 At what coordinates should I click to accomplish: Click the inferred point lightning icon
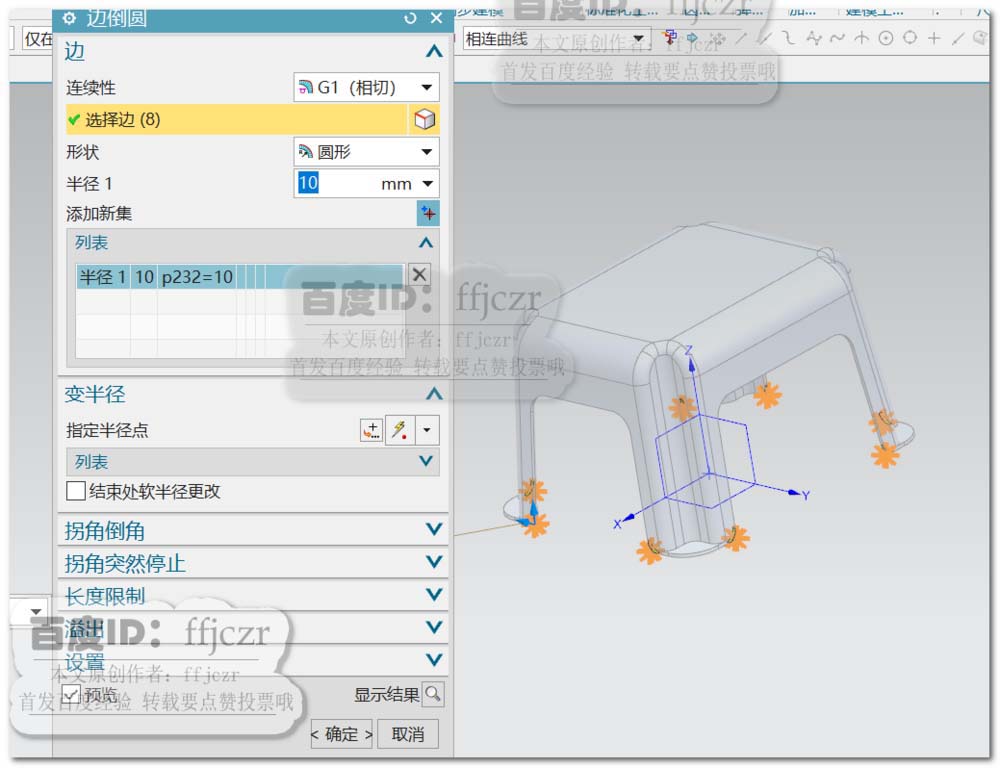click(400, 430)
